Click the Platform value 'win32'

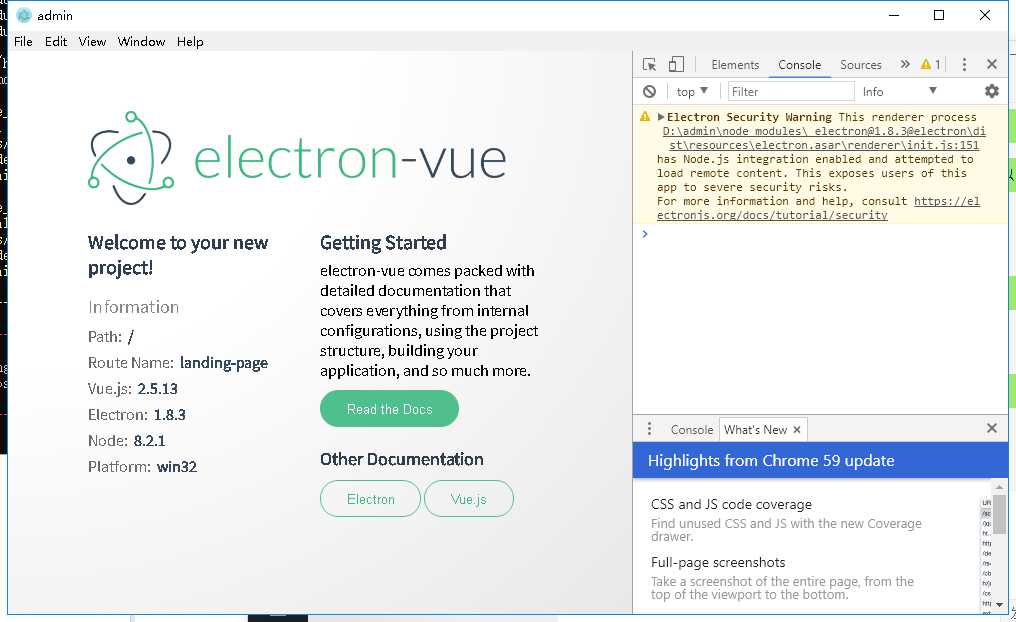click(177, 466)
